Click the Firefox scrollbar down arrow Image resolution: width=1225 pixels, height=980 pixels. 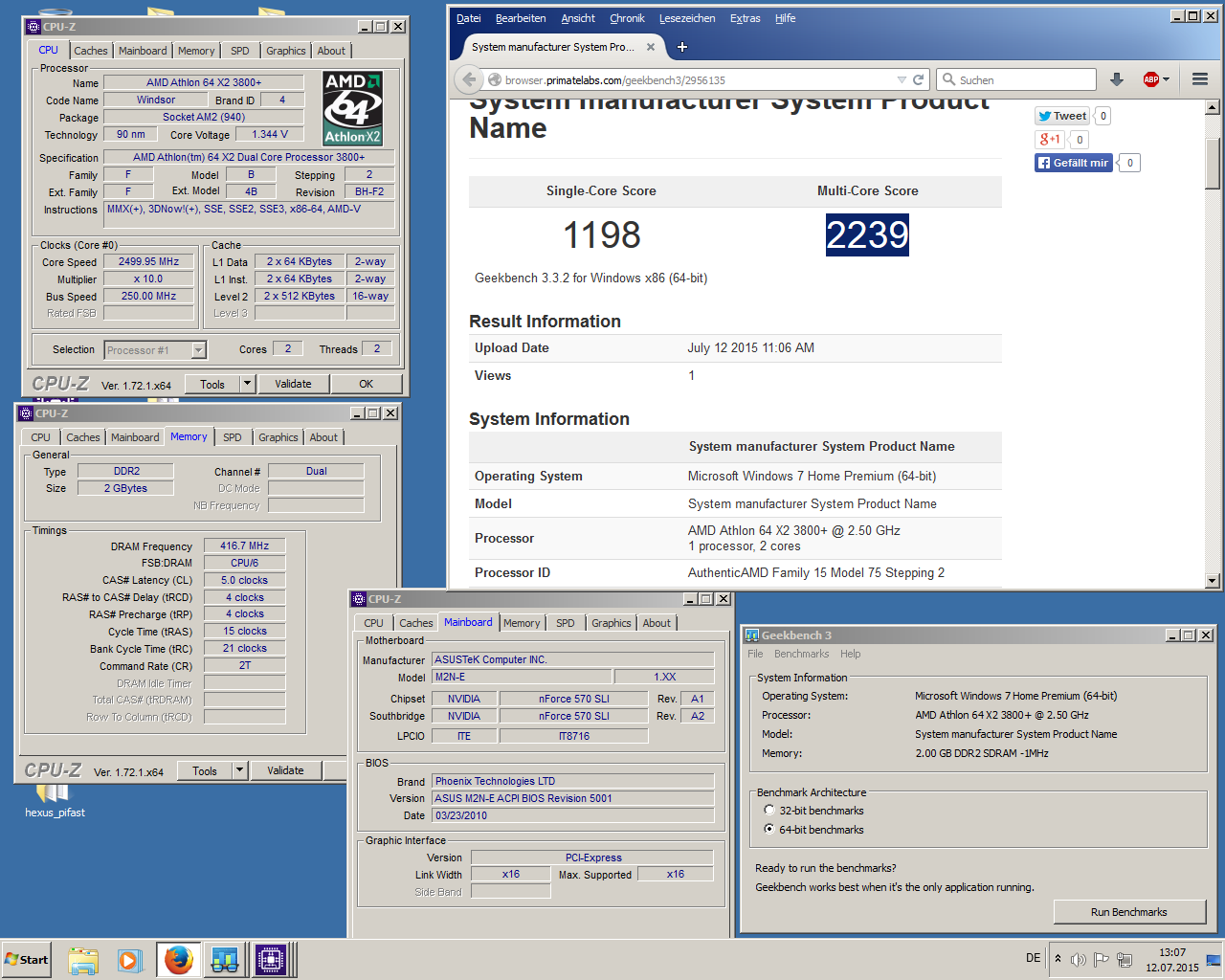(1213, 580)
